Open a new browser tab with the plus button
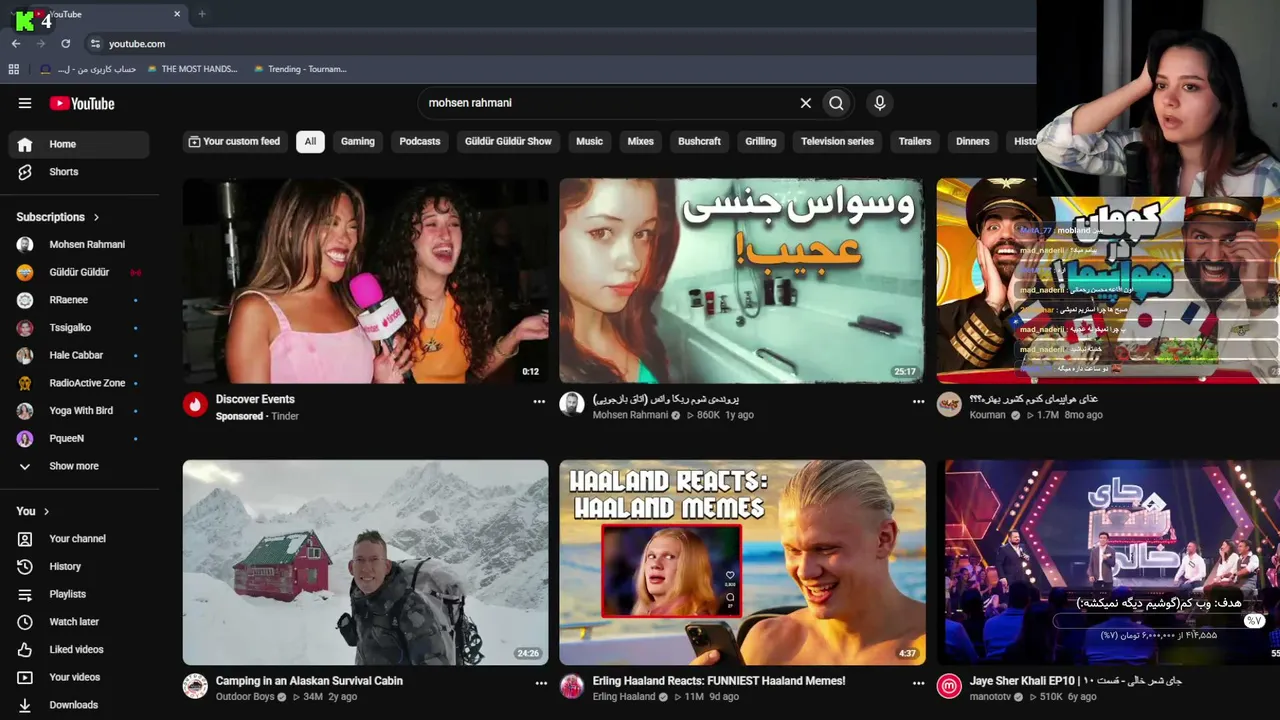The image size is (1280, 720). point(202,14)
